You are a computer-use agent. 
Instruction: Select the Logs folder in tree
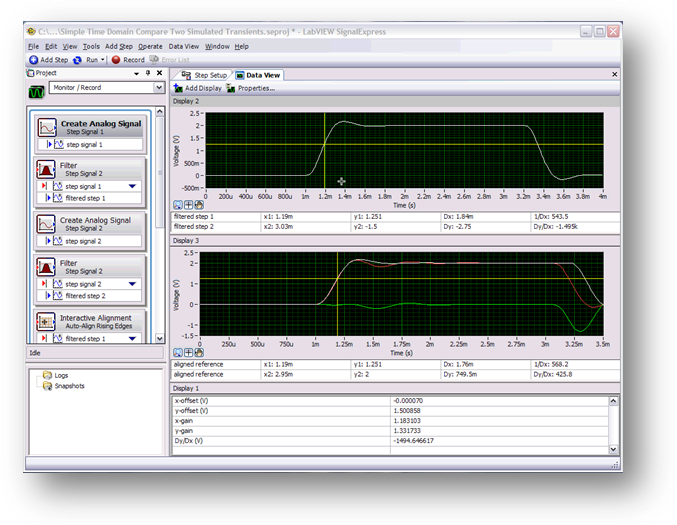62,376
